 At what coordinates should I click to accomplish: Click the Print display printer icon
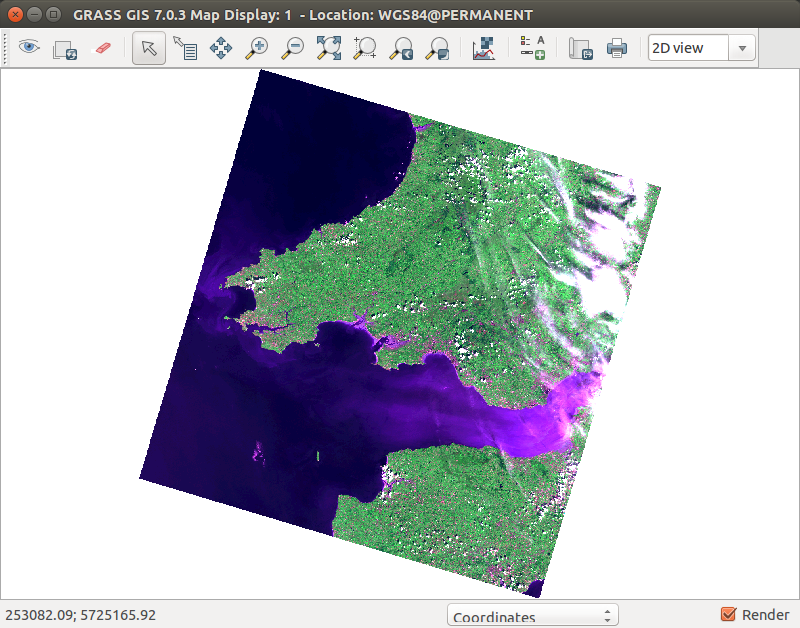tap(617, 48)
